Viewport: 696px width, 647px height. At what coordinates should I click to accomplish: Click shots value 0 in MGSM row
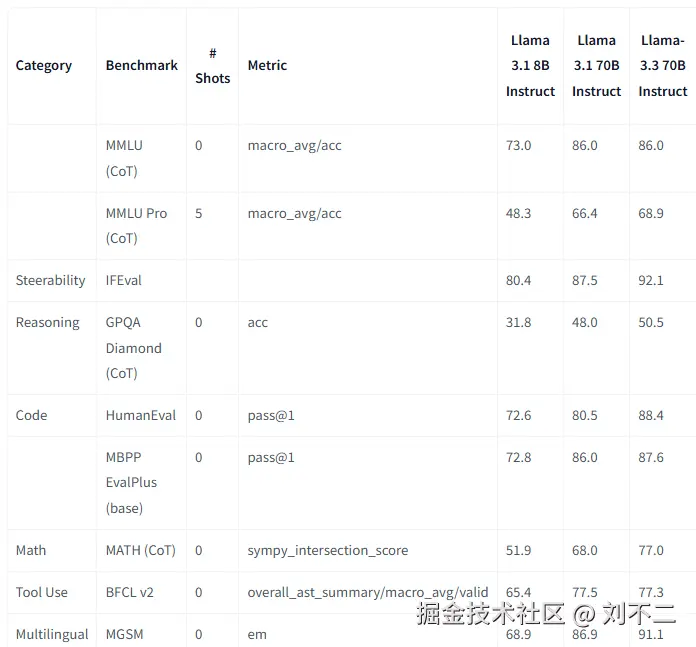pyautogui.click(x=198, y=635)
